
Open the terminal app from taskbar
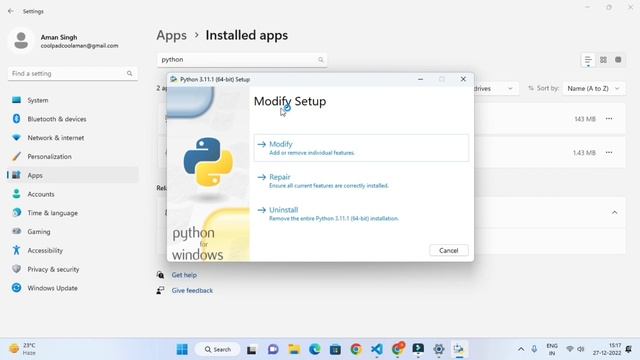point(418,349)
